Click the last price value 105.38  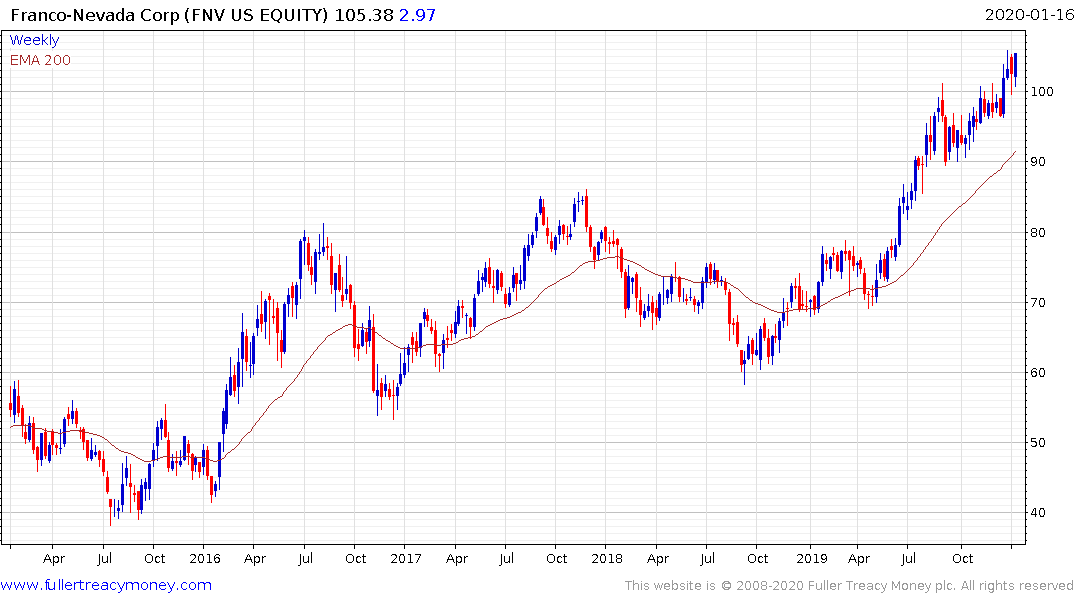pyautogui.click(x=364, y=15)
